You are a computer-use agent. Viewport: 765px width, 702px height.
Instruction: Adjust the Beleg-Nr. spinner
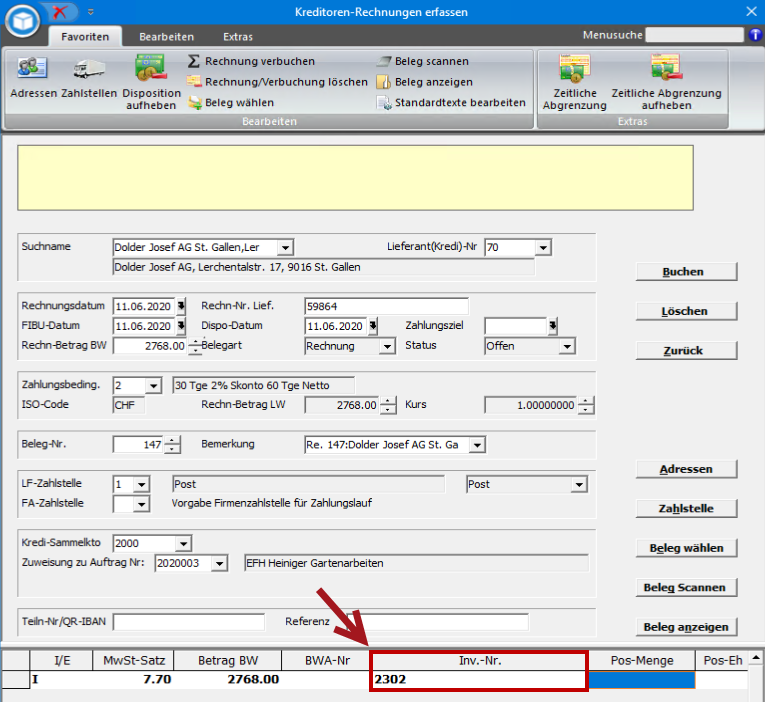click(172, 444)
